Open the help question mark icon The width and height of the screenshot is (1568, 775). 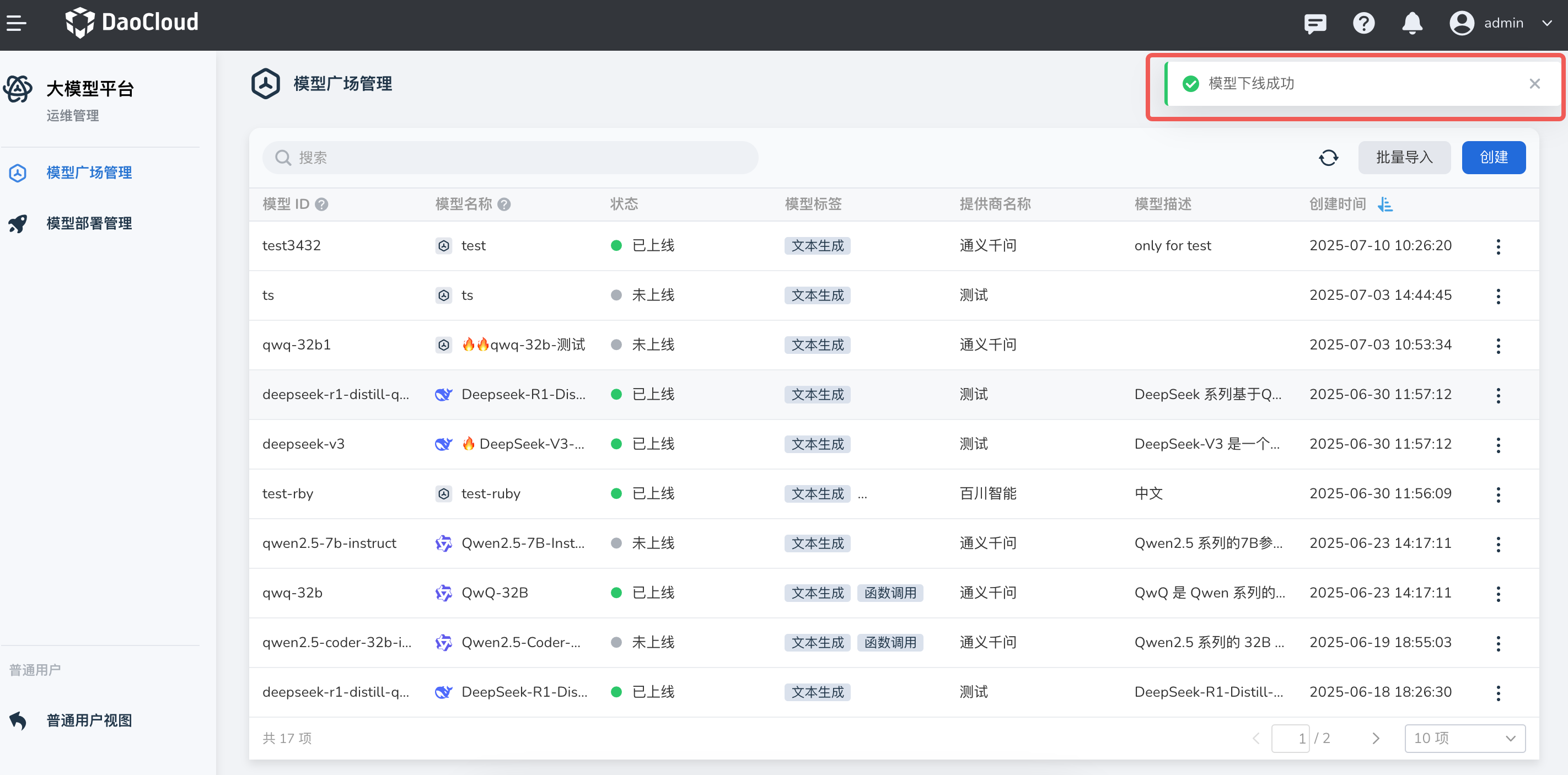pos(1363,24)
